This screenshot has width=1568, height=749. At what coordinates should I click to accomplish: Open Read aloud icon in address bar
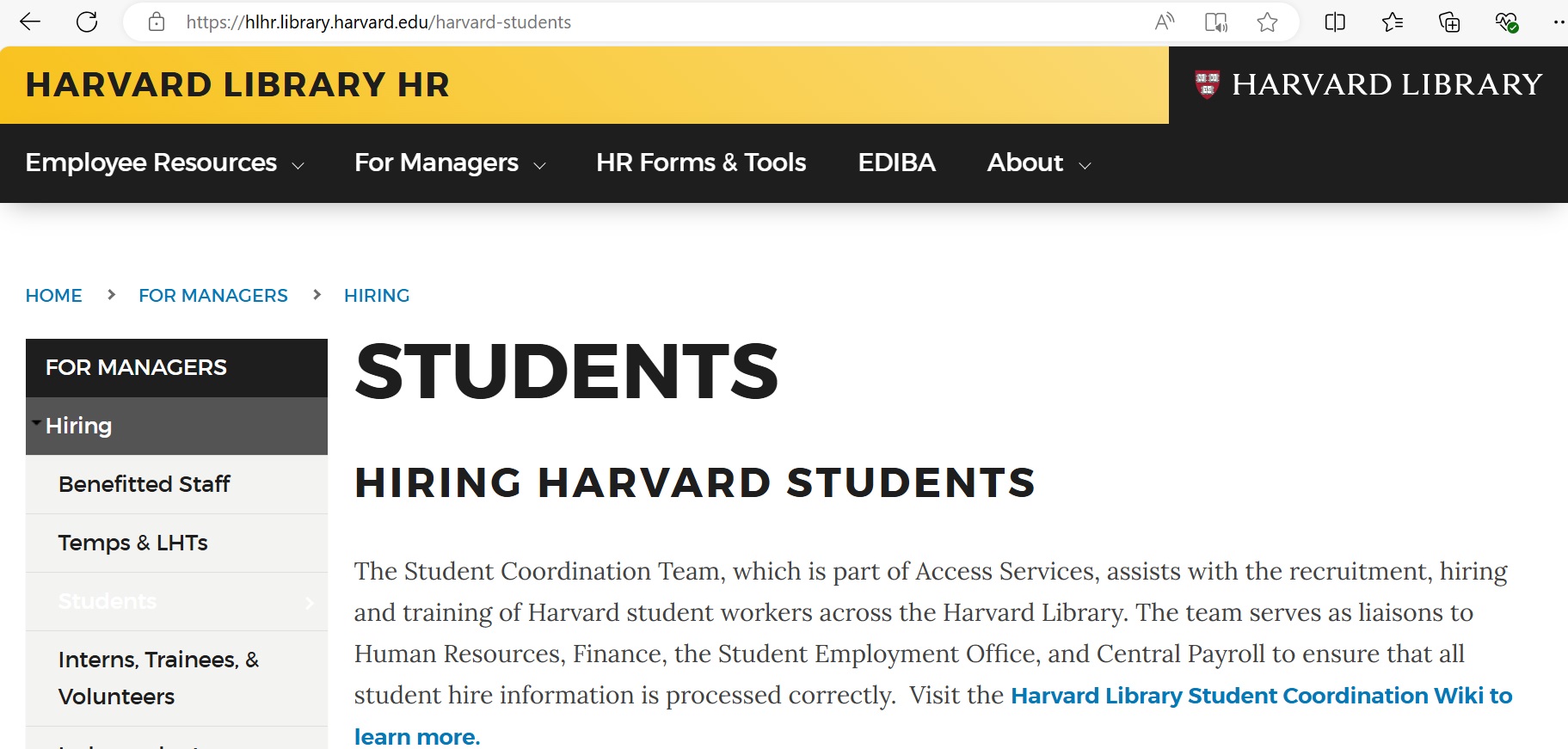click(1165, 21)
